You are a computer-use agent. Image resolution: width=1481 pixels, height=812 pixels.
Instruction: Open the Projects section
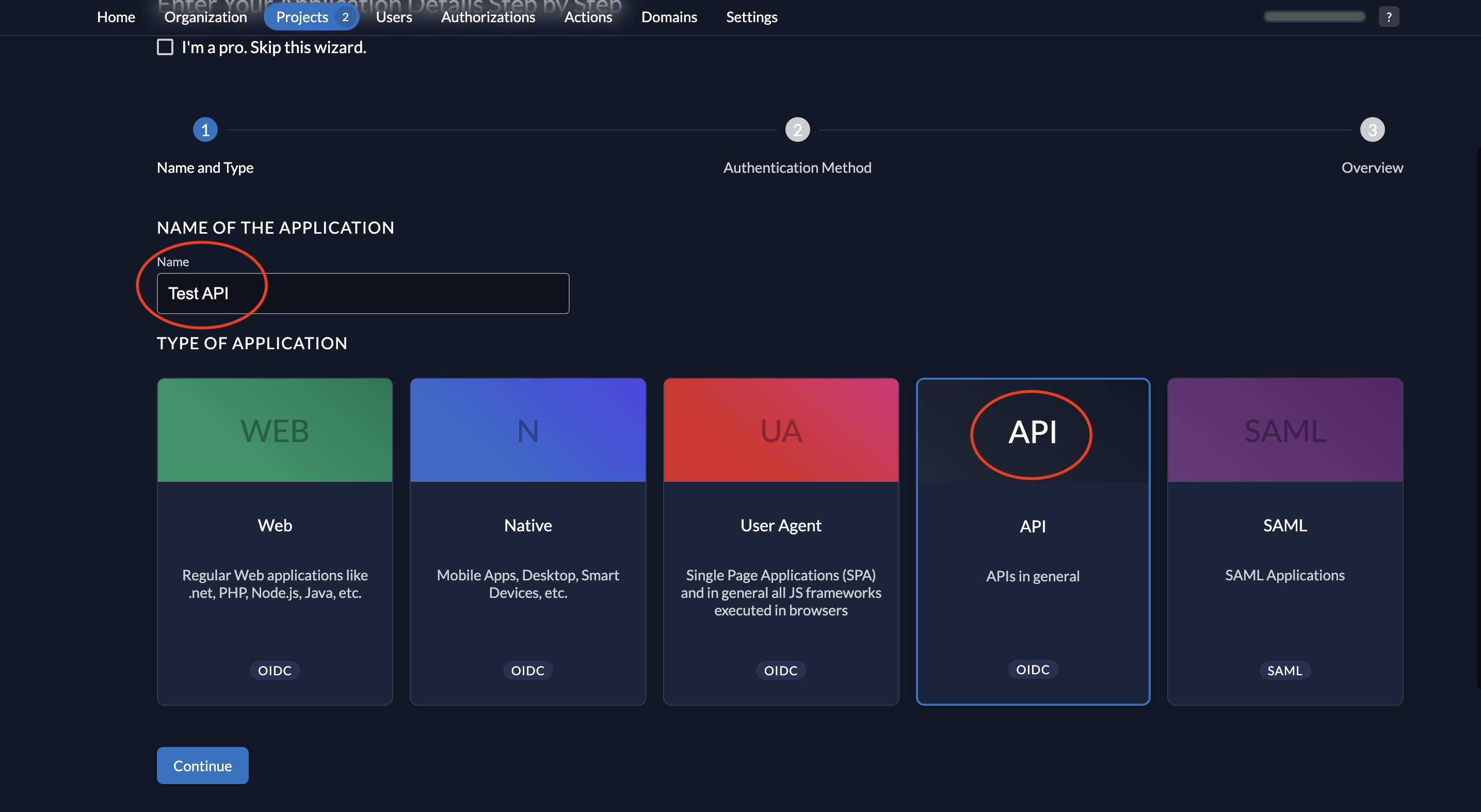(x=303, y=17)
